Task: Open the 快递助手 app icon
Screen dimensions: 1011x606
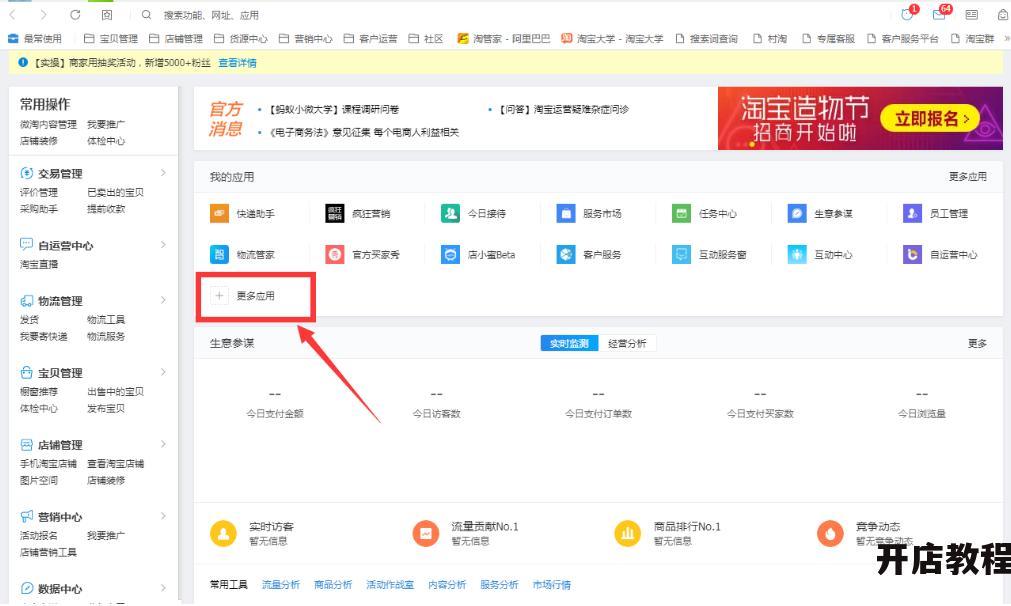Action: coord(219,213)
